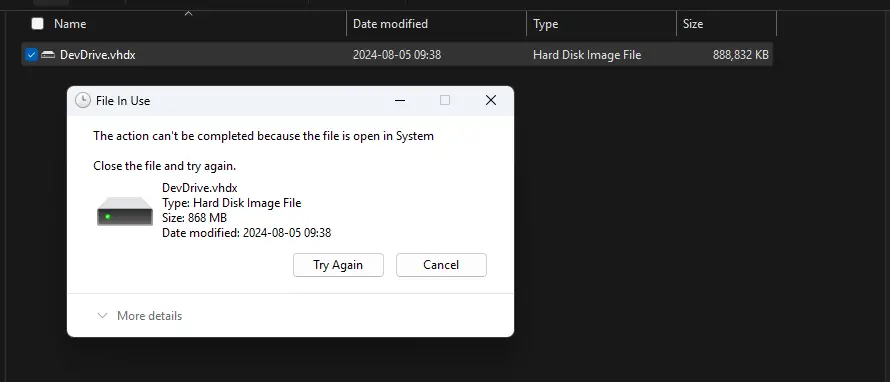Select the DevDrive.vhdx file name in the list

coord(98,55)
